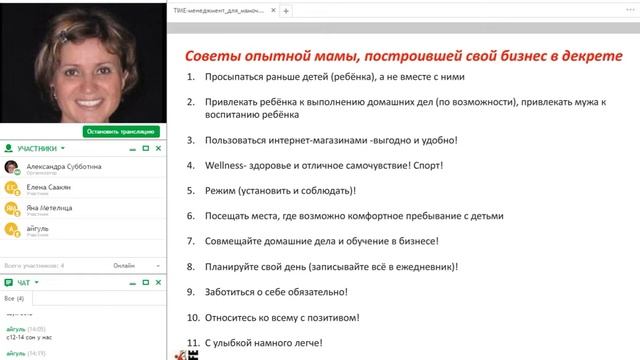
Task: Click slide item 10 'Относитесь ко всему с позитивом!'
Action: coord(282,318)
